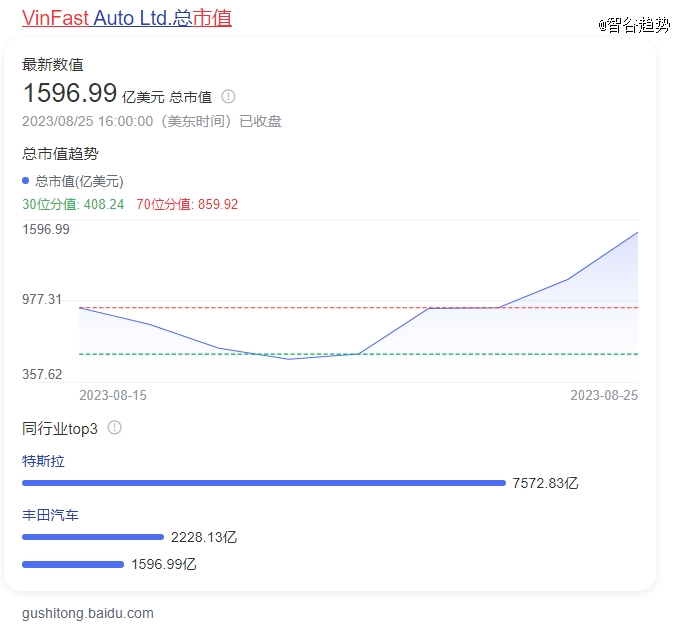
Task: Click the 特斯拉 7572.83亿 market cap bar
Action: (x=264, y=483)
